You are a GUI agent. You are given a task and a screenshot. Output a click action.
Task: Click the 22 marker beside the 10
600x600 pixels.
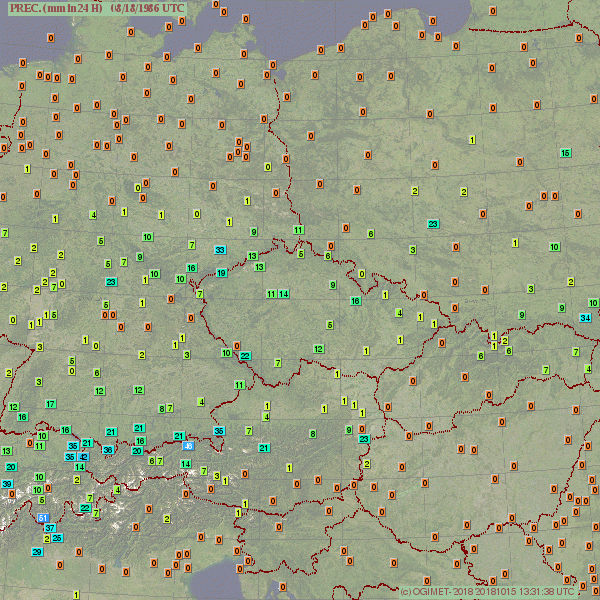(x=245, y=356)
